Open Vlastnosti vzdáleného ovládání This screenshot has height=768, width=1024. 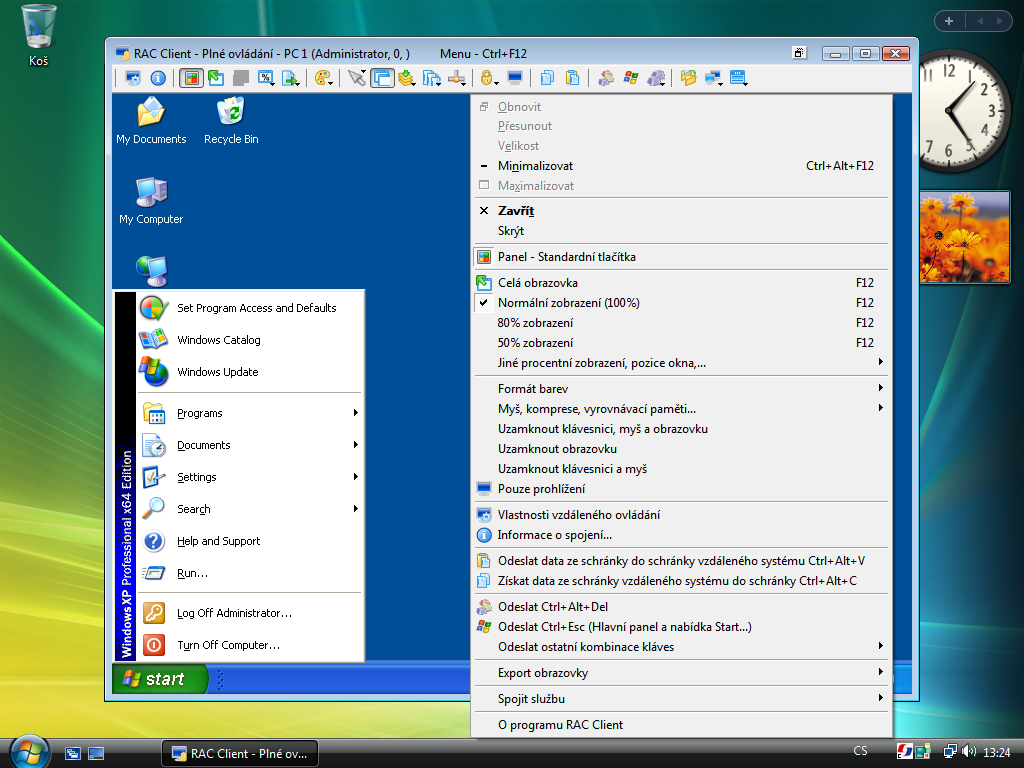(x=681, y=515)
